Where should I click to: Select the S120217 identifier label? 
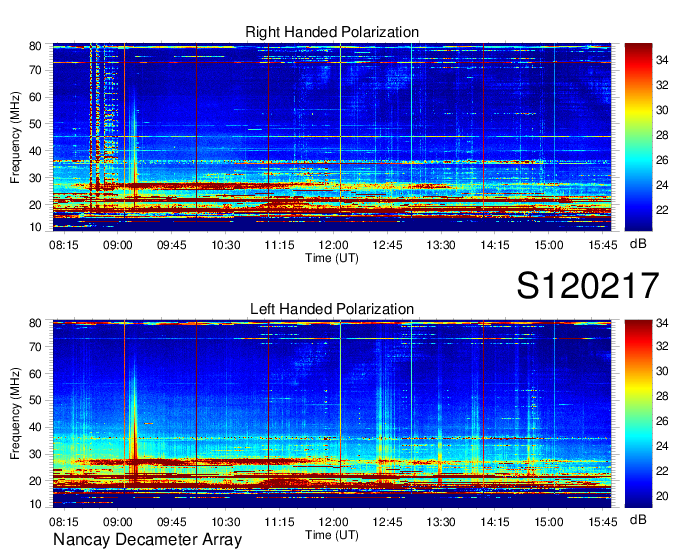588,285
